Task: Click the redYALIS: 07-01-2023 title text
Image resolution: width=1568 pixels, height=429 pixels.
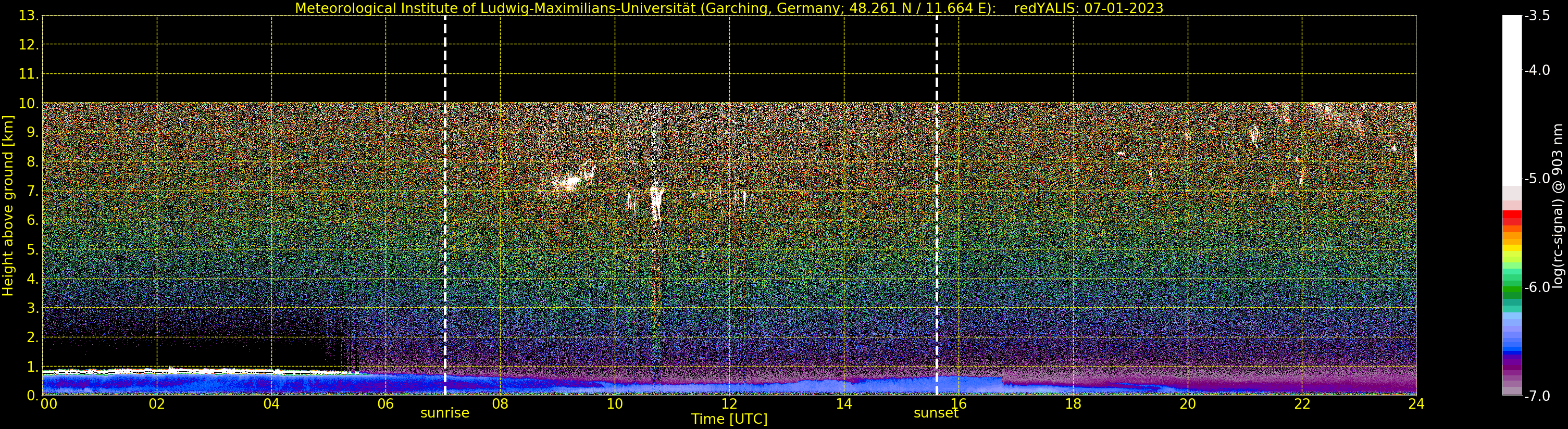Action: 1088,8
